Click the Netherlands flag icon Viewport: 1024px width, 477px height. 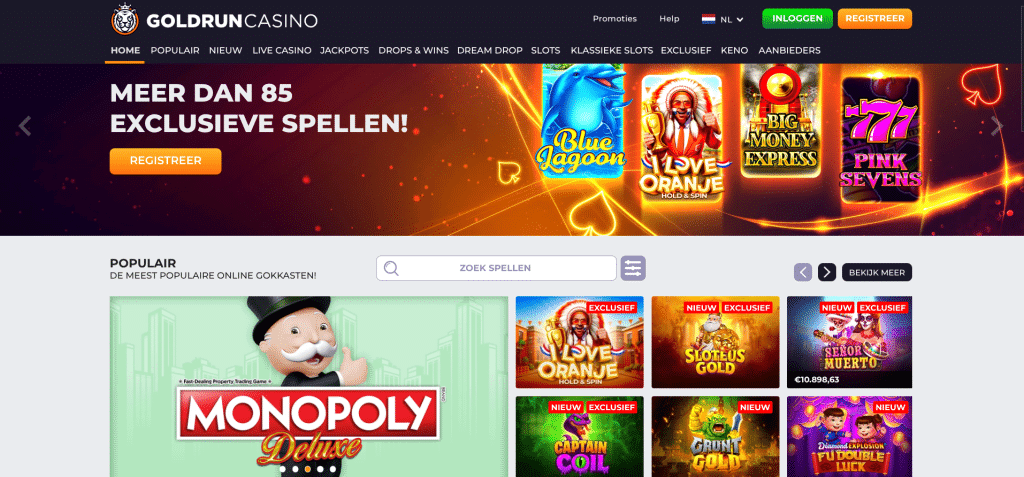pyautogui.click(x=709, y=19)
